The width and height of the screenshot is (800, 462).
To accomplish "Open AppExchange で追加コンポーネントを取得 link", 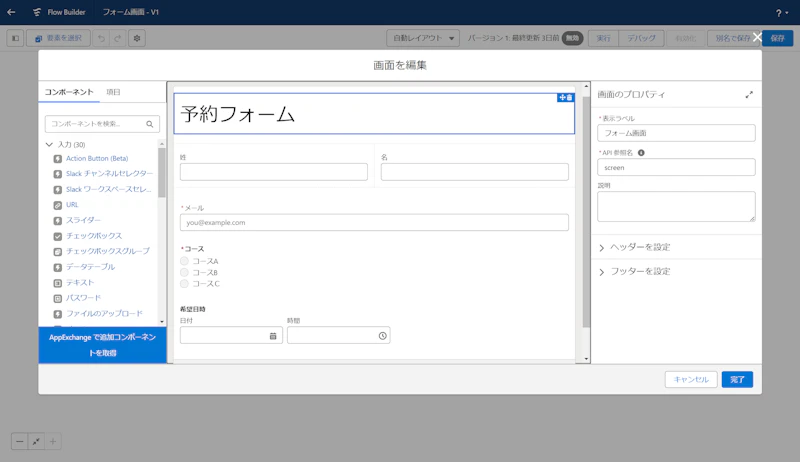I will tap(103, 345).
